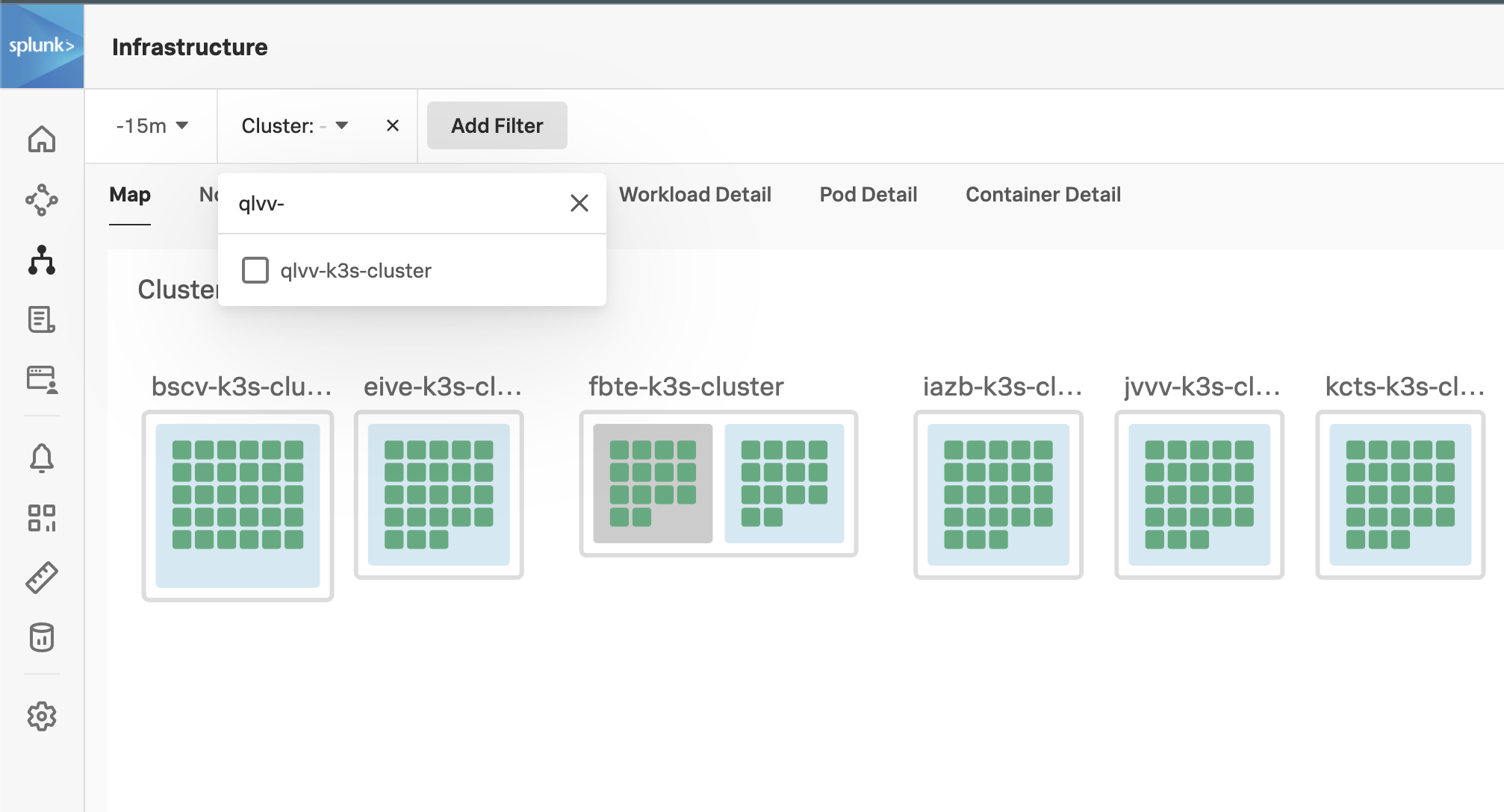Clear the qlvv- search text with the X
The height and width of the screenshot is (812, 1504).
579,202
